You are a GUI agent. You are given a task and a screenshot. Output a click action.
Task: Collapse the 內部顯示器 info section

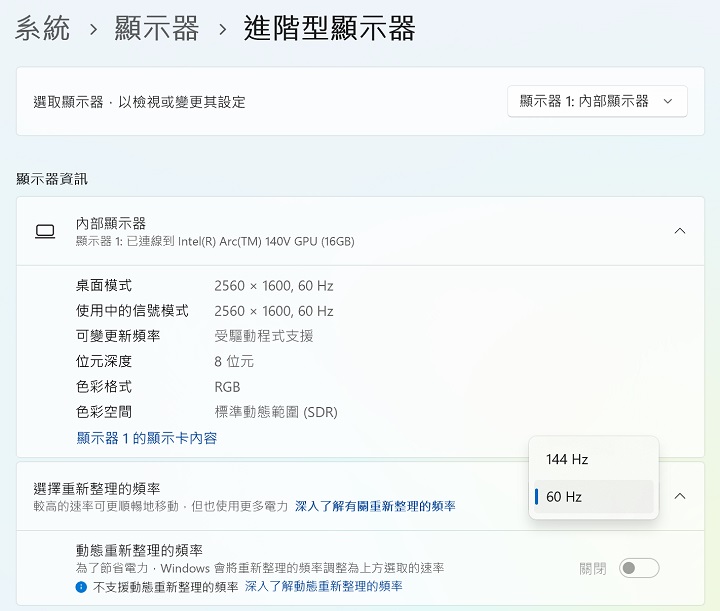point(680,231)
